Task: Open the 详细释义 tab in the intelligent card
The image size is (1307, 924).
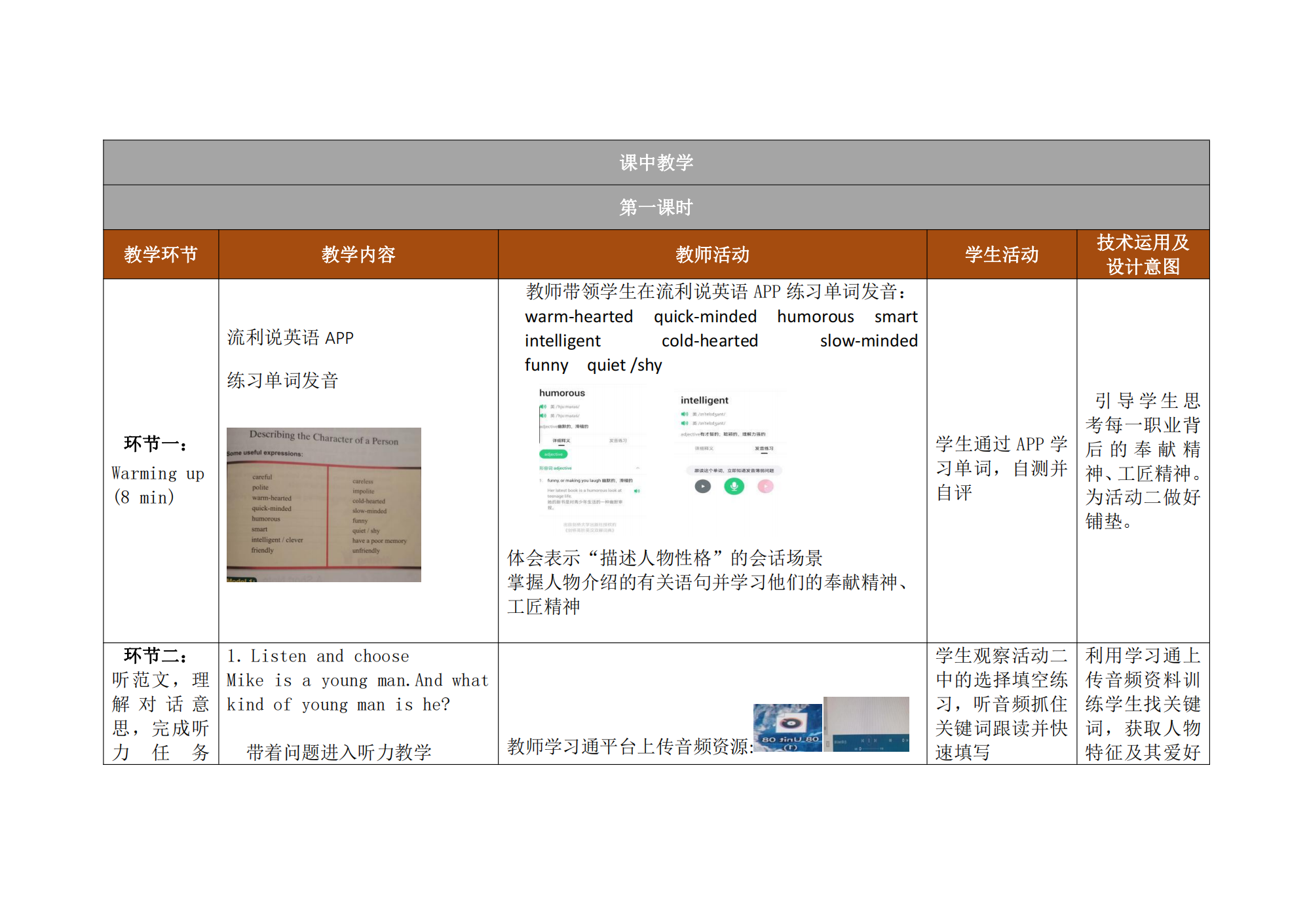Action: [704, 449]
